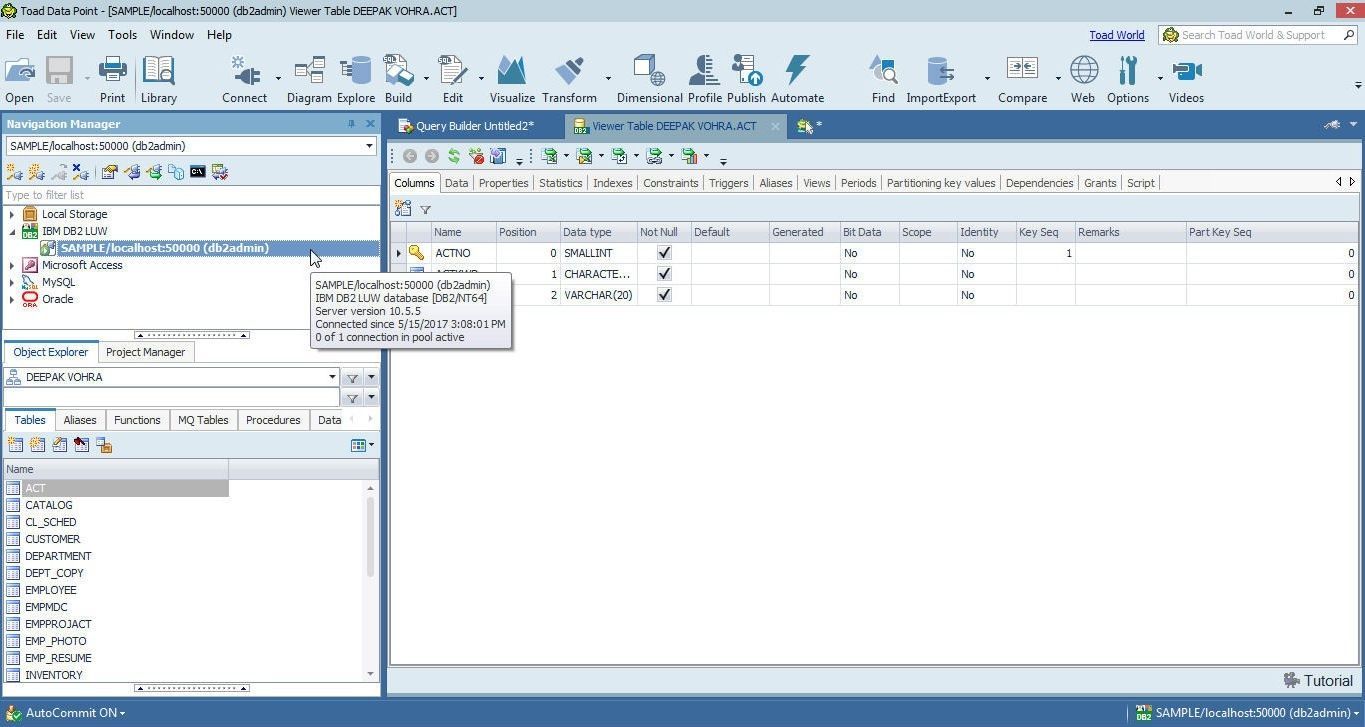
Task: Click the Data type column header
Action: (598, 232)
